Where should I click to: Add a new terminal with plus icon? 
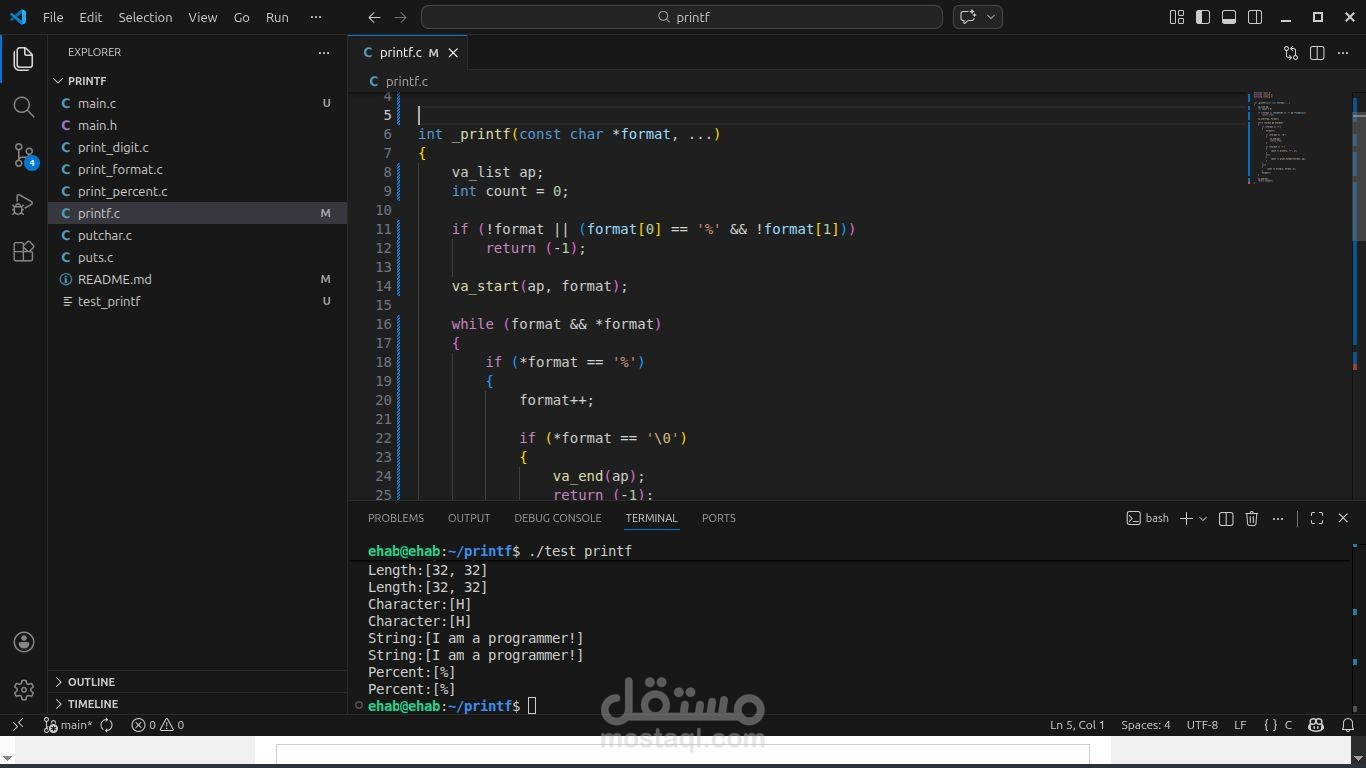coord(1186,518)
